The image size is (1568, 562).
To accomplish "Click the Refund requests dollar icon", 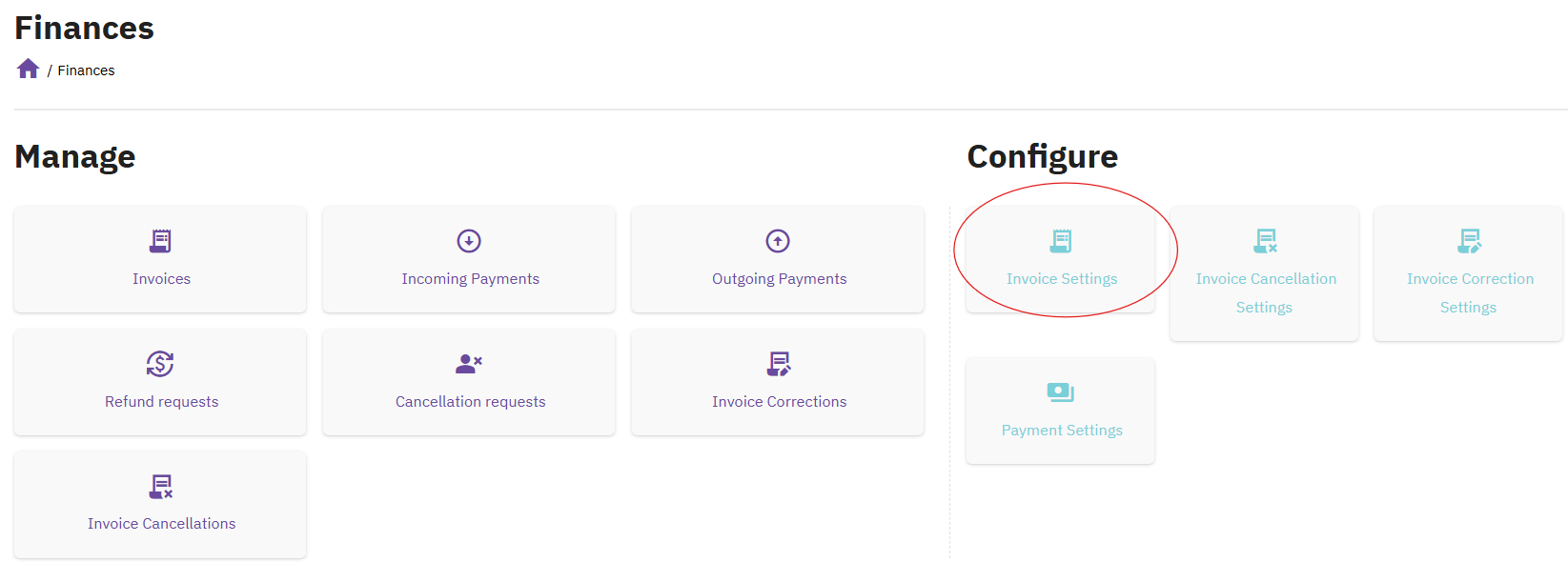I will (x=160, y=364).
